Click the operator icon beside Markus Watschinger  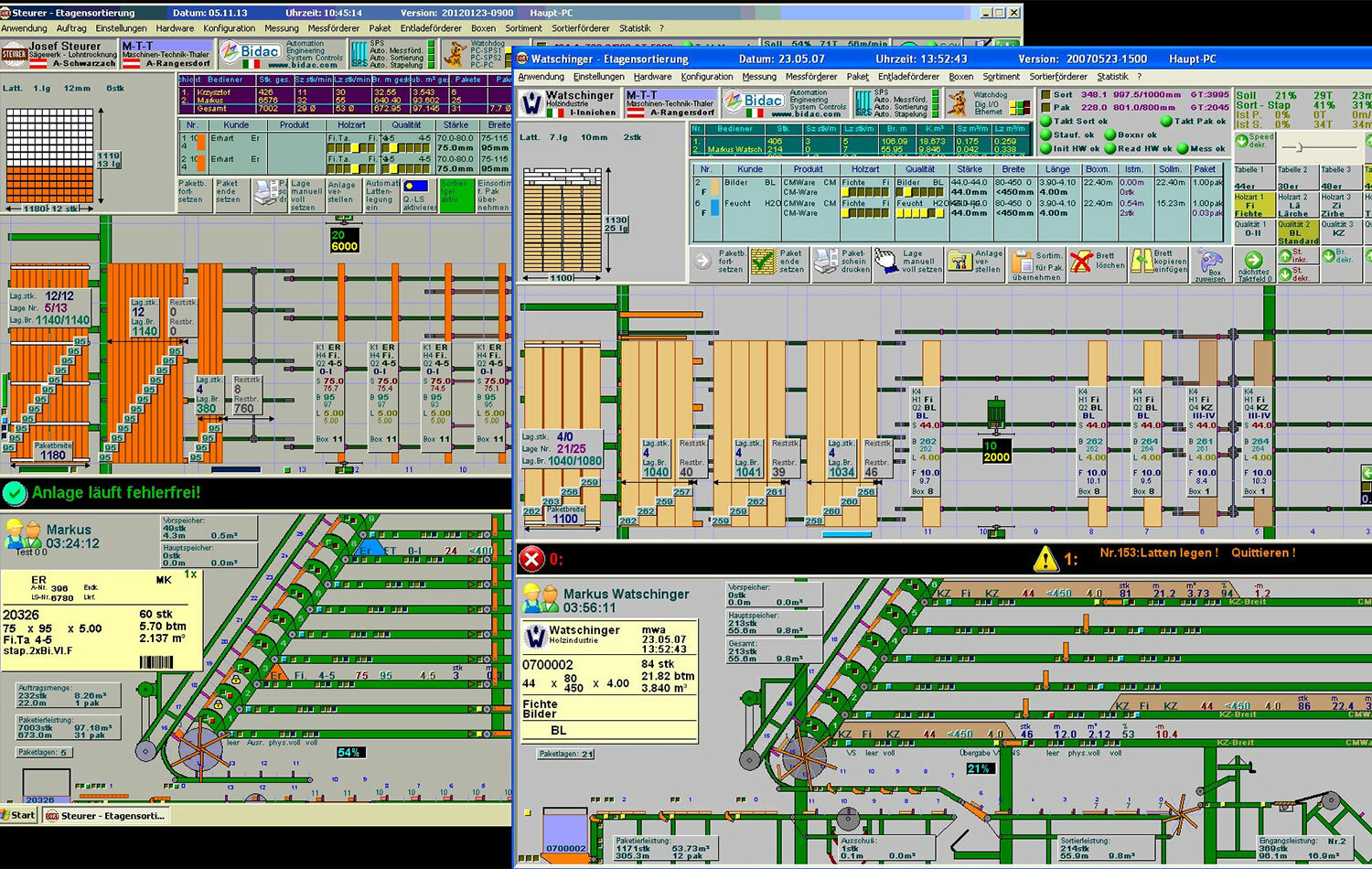point(541,600)
